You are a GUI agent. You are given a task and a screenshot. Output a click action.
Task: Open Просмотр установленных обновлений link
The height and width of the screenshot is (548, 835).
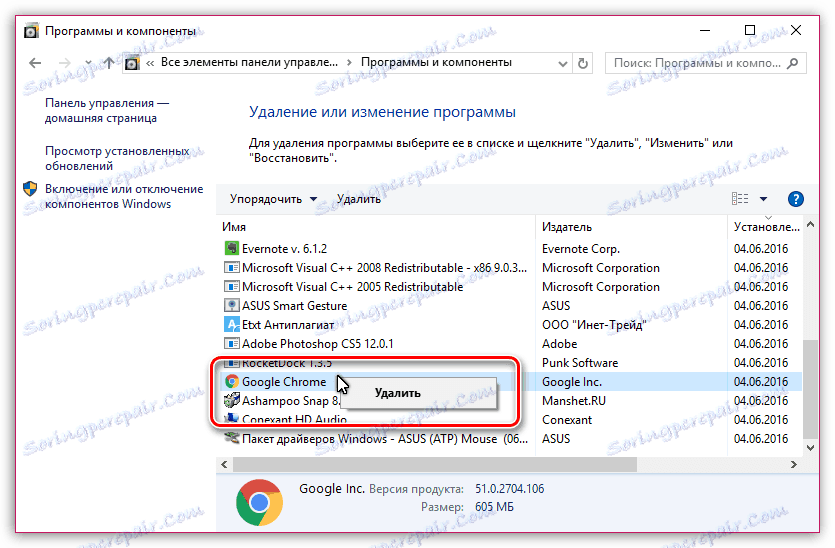(x=117, y=159)
